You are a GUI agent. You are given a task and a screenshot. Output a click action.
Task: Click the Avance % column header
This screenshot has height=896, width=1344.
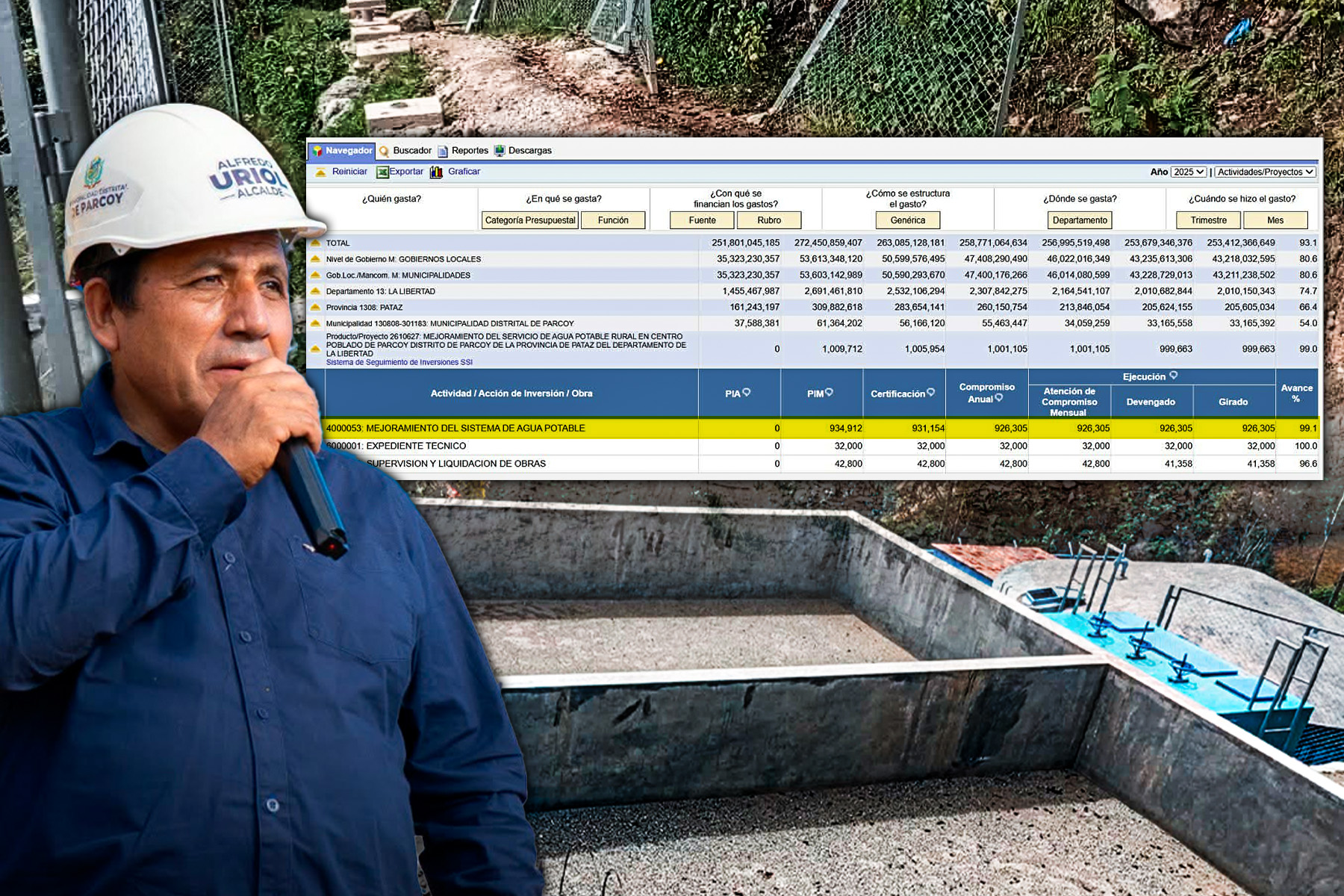click(x=1297, y=393)
